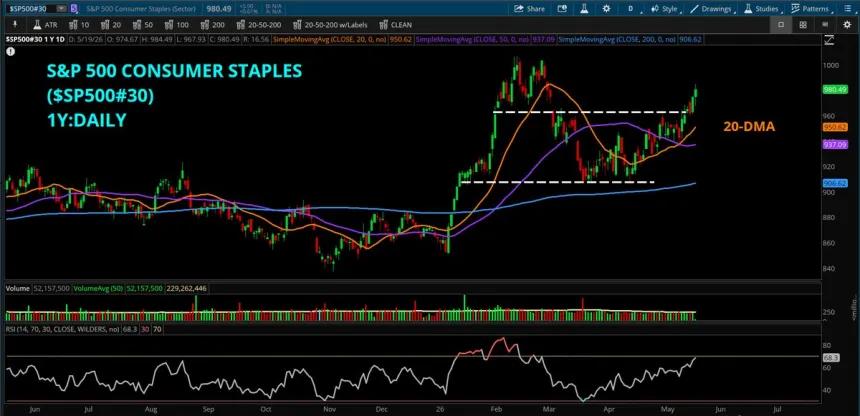Click the price axis auto-scale icon
Viewport: 860px width, 416px height.
(x=829, y=40)
